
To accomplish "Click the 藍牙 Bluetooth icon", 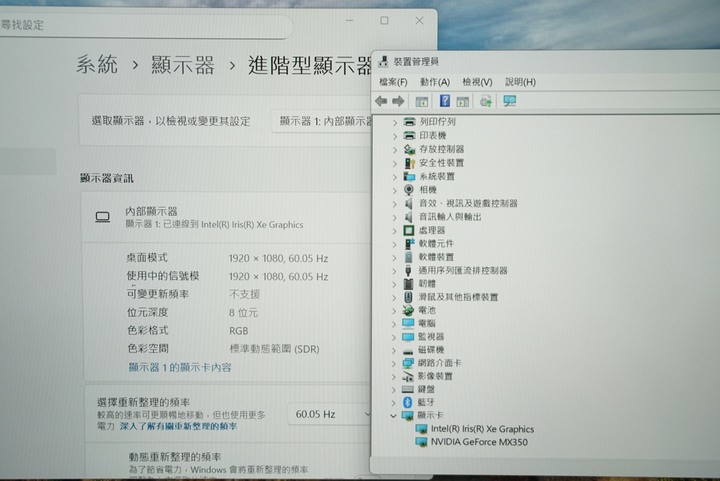I will [x=407, y=402].
